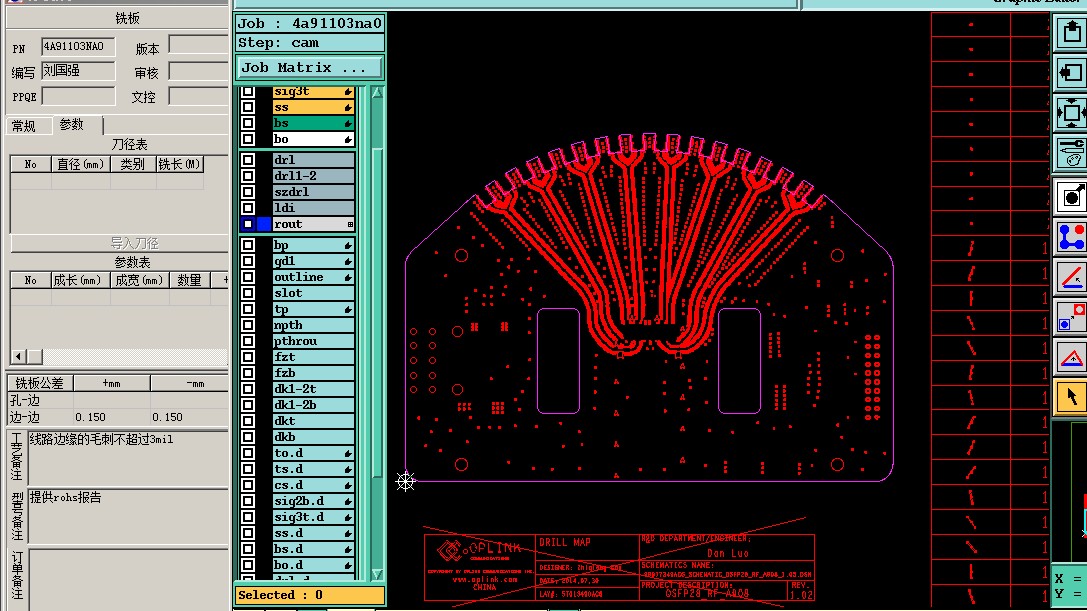Click the 成长(mm) column header
The width and height of the screenshot is (1087, 611).
point(80,280)
